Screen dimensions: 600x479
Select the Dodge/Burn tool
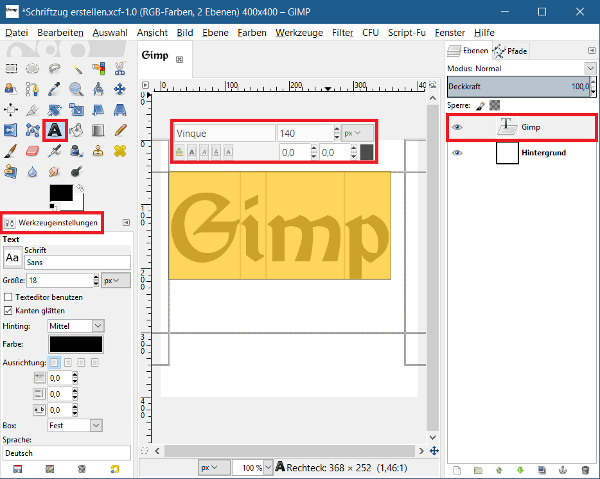coord(77,171)
